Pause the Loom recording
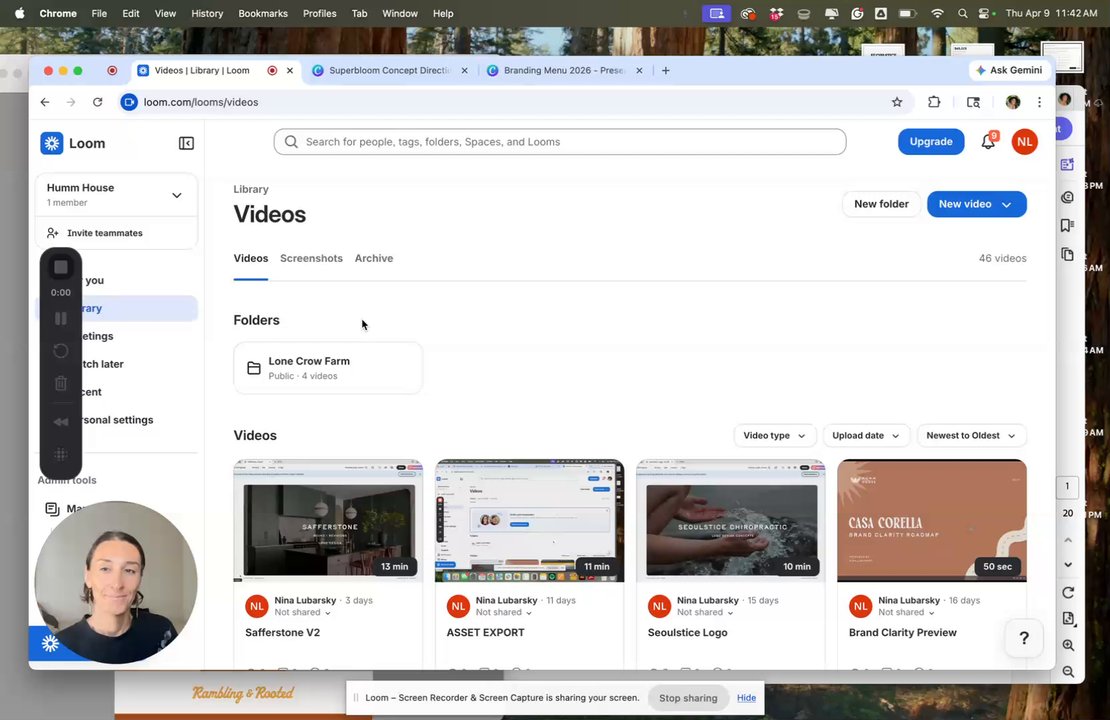 61,319
